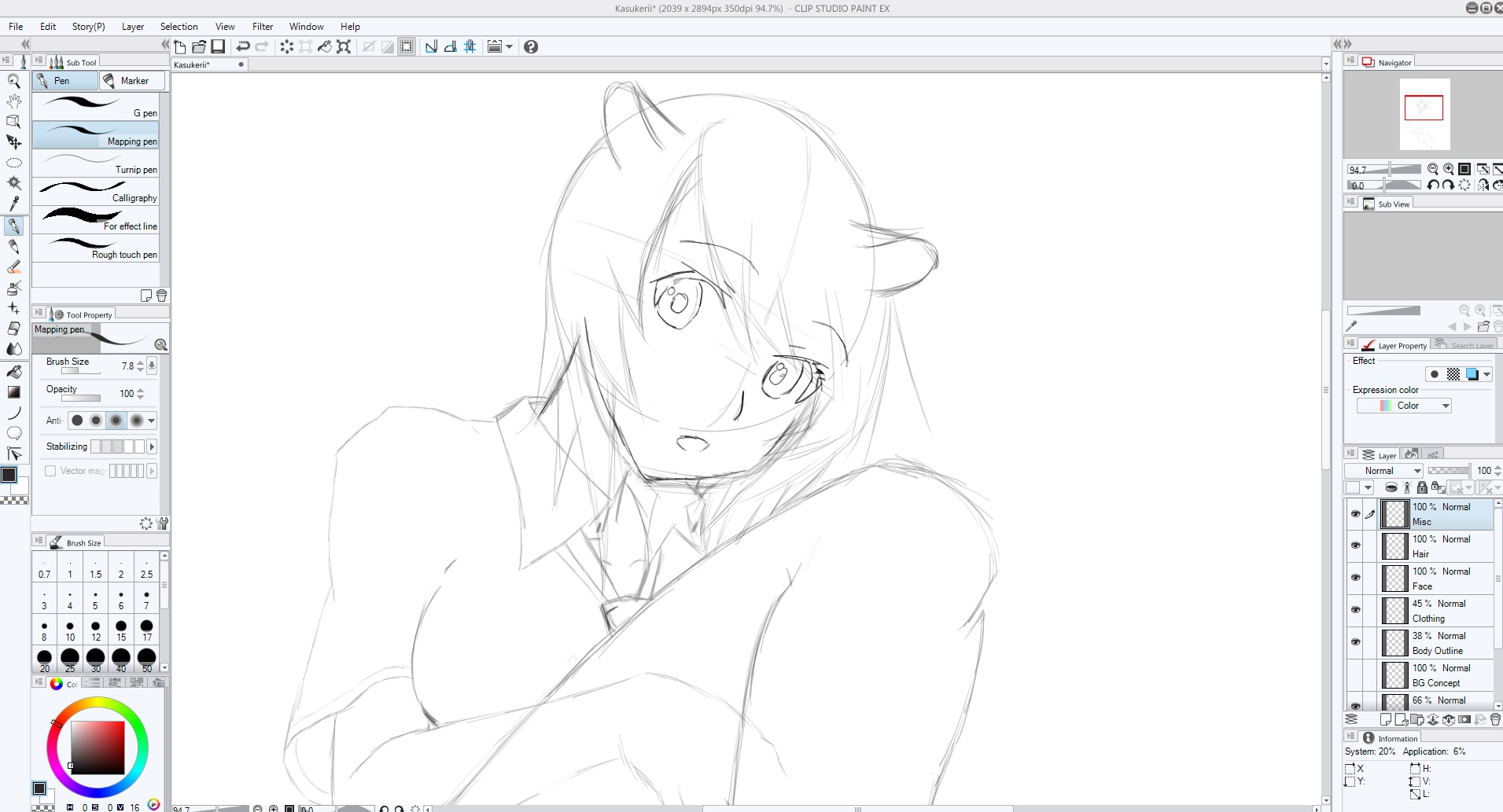Viewport: 1503px width, 812px height.
Task: Open the help question mark icon
Action: pyautogui.click(x=531, y=46)
